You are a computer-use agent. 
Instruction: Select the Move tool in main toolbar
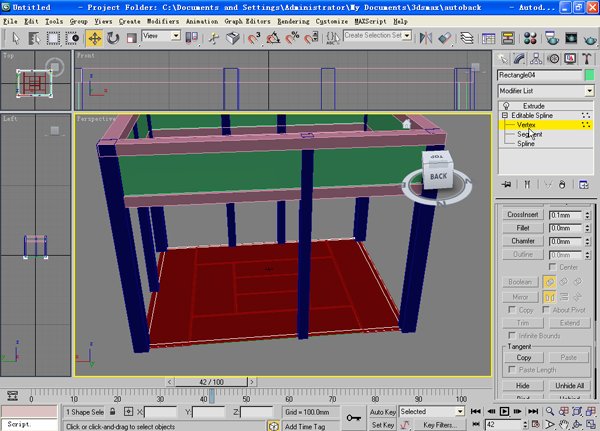95,38
